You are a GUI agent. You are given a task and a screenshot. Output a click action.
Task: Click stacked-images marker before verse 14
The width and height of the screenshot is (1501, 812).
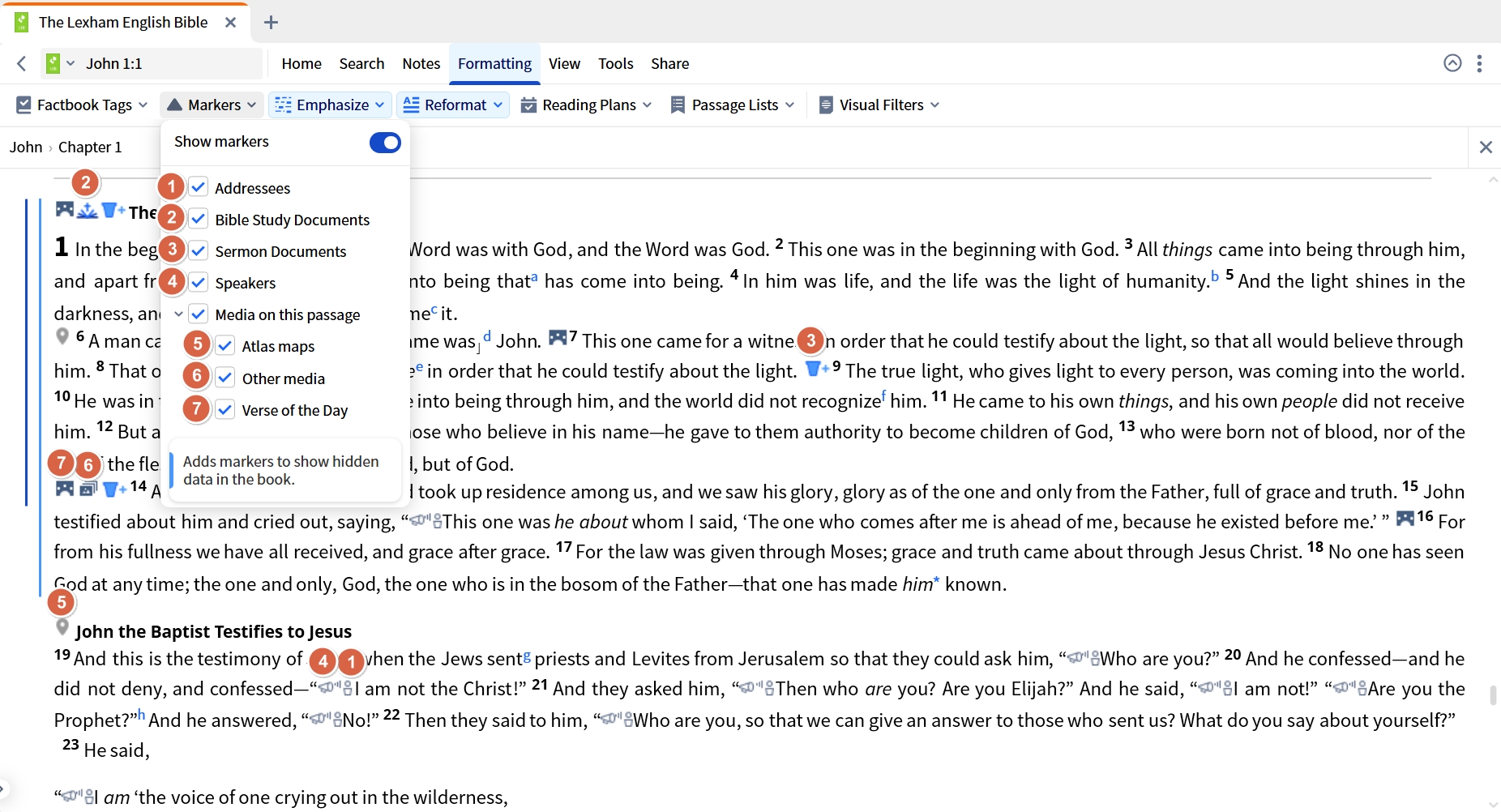pos(88,489)
